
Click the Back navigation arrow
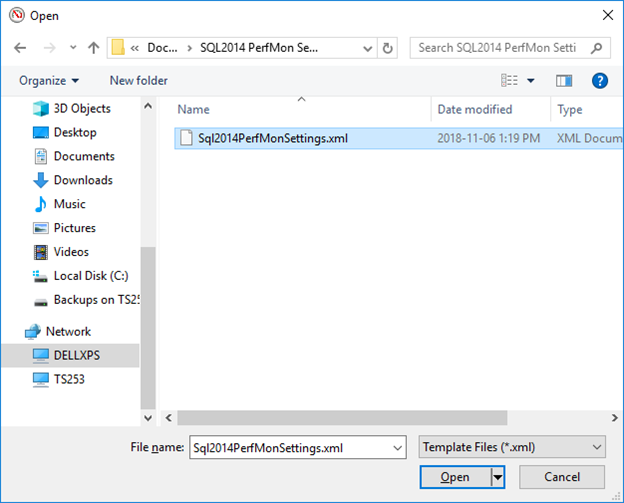coord(20,48)
